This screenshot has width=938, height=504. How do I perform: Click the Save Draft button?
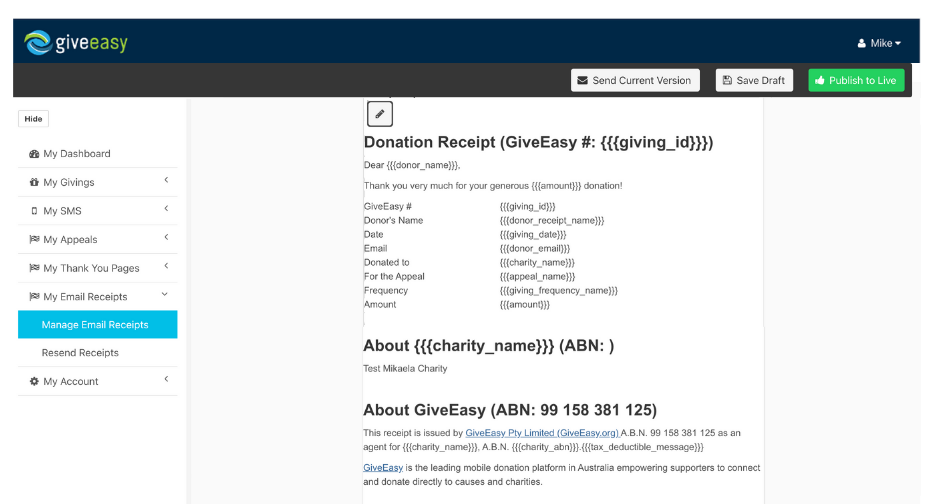coord(754,80)
